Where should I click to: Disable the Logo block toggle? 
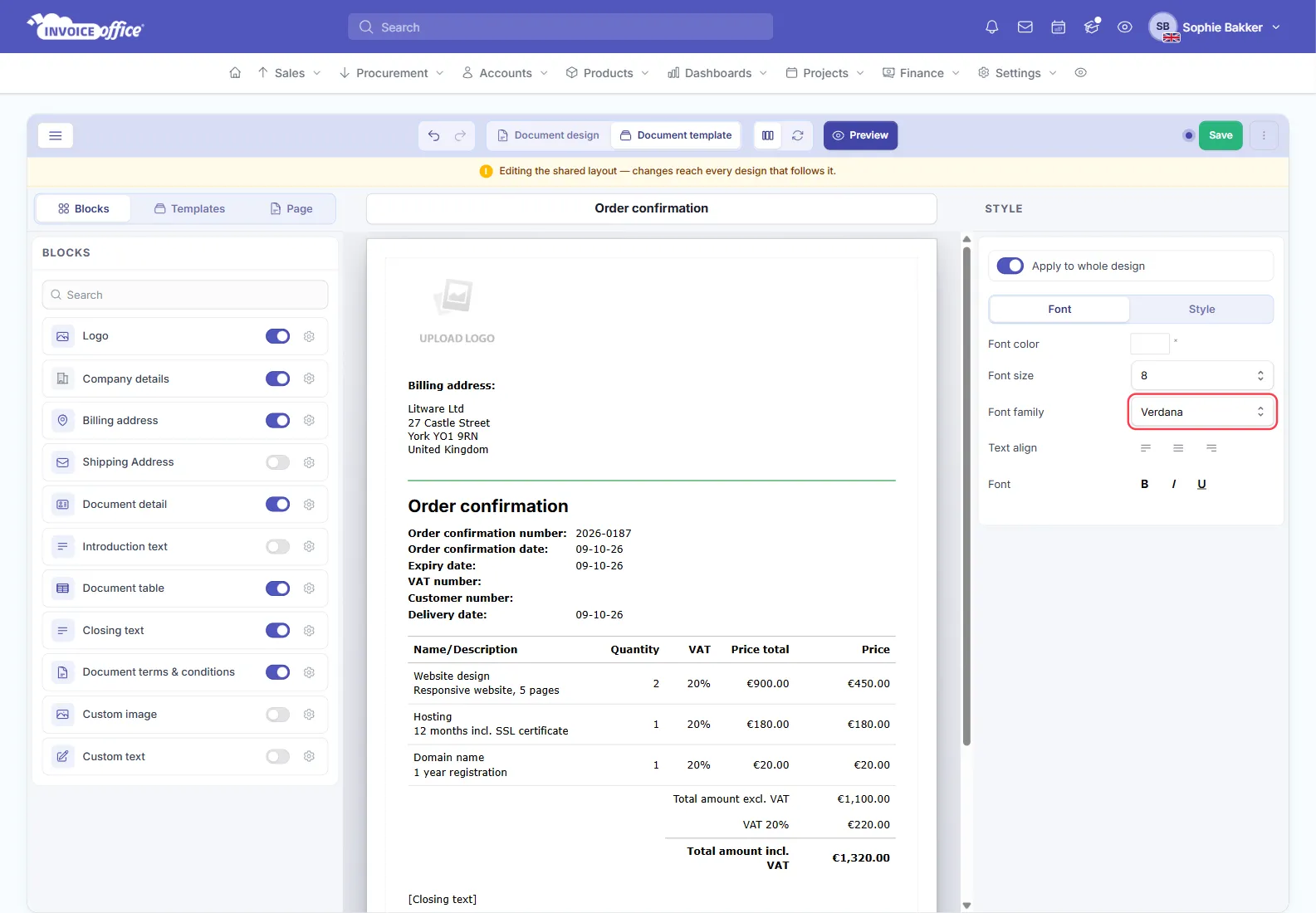pos(277,336)
